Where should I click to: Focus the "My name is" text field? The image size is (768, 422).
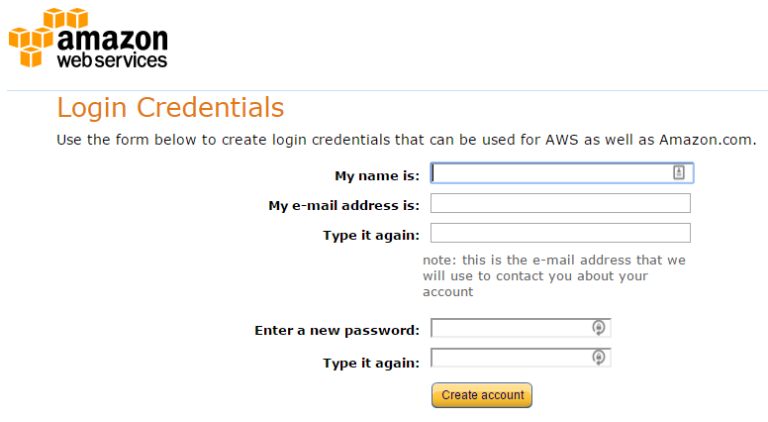[550, 173]
